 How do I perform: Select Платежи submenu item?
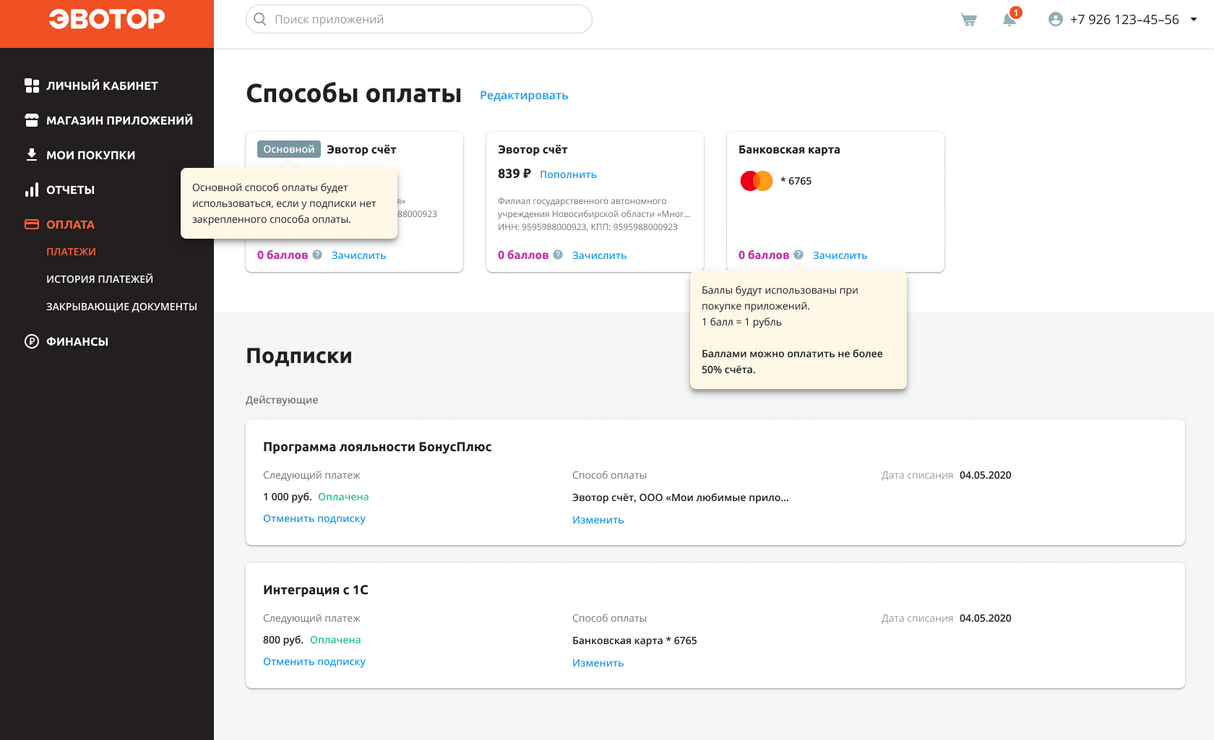coord(71,252)
